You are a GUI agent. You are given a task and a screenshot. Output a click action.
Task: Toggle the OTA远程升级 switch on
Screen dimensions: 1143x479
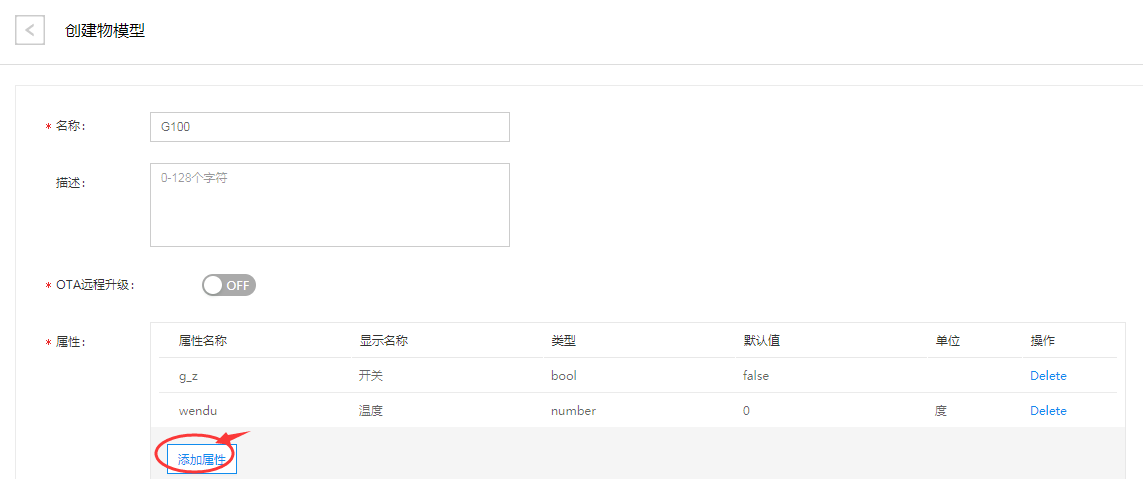229,285
